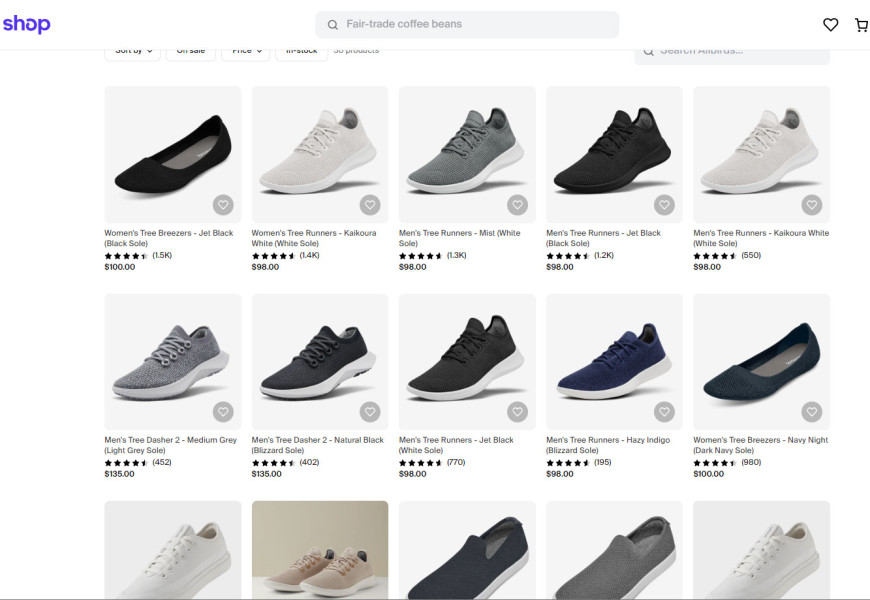Image resolution: width=870 pixels, height=600 pixels.
Task: Open the Men's Tree Runners Mist shoe image
Action: pyautogui.click(x=467, y=154)
